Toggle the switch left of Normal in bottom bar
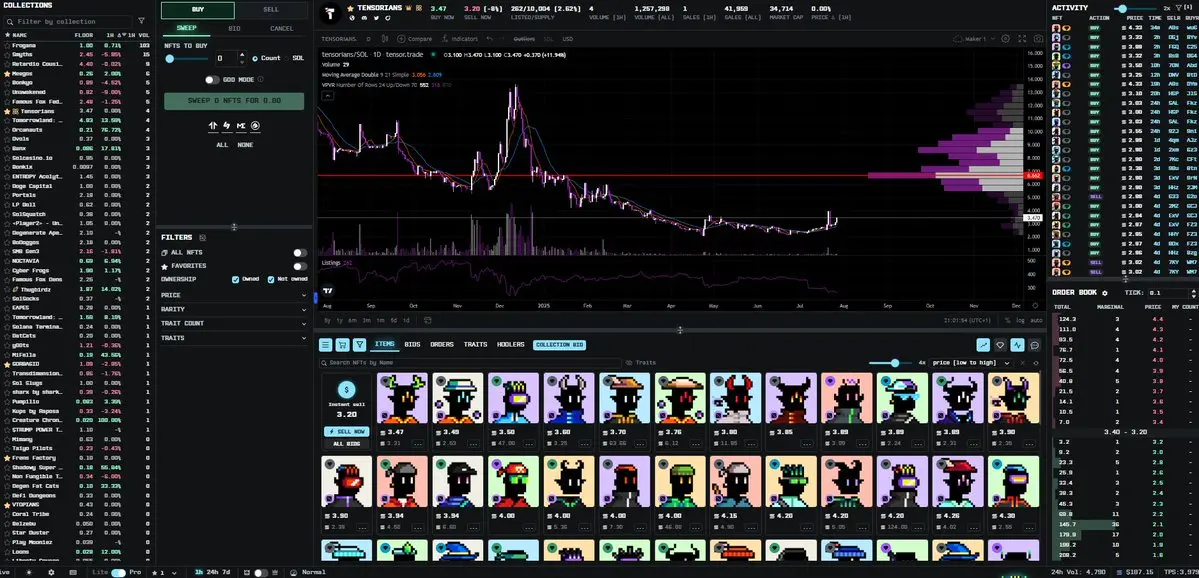1199x578 pixels. pos(261,572)
